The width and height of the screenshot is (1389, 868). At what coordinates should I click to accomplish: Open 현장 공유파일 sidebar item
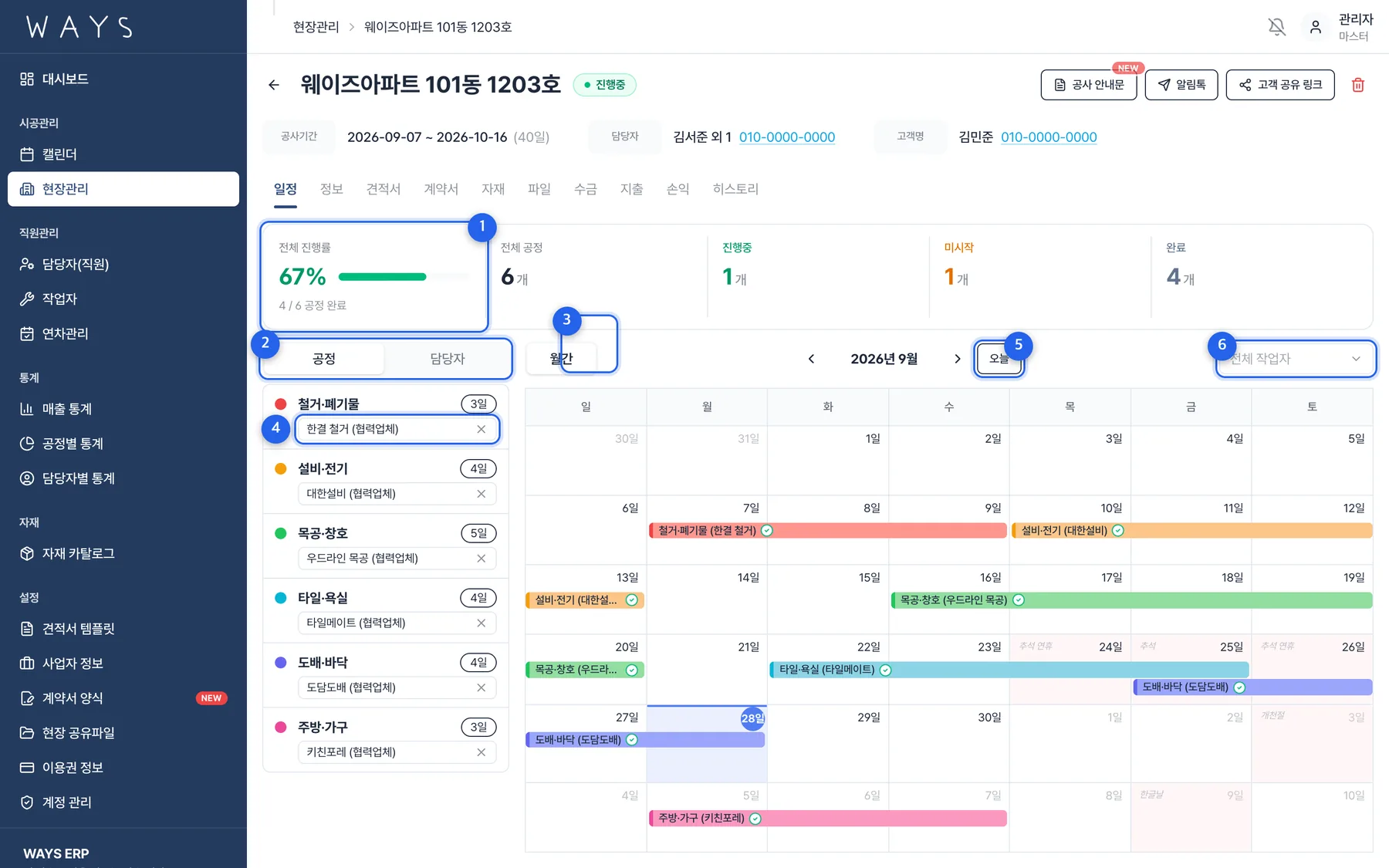coord(123,733)
